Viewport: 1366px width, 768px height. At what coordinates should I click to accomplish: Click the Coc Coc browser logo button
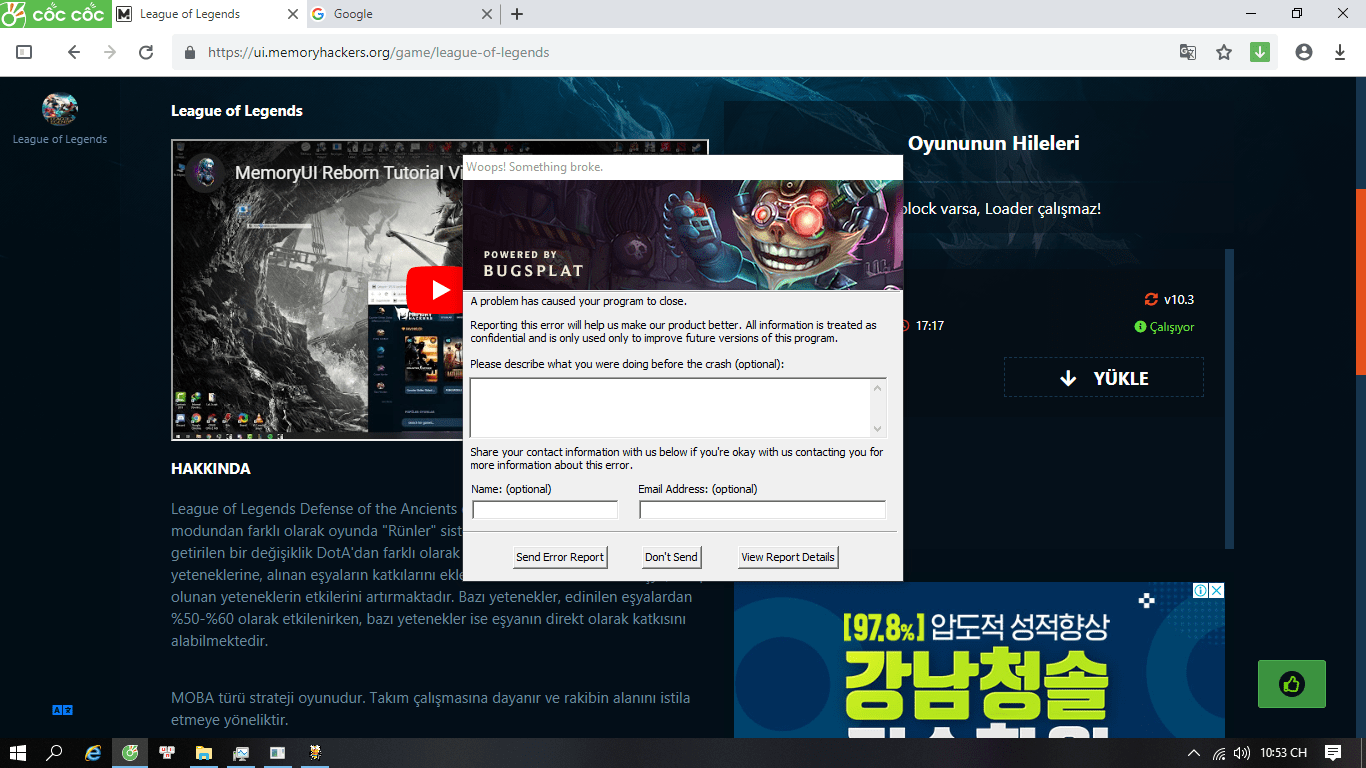[54, 14]
